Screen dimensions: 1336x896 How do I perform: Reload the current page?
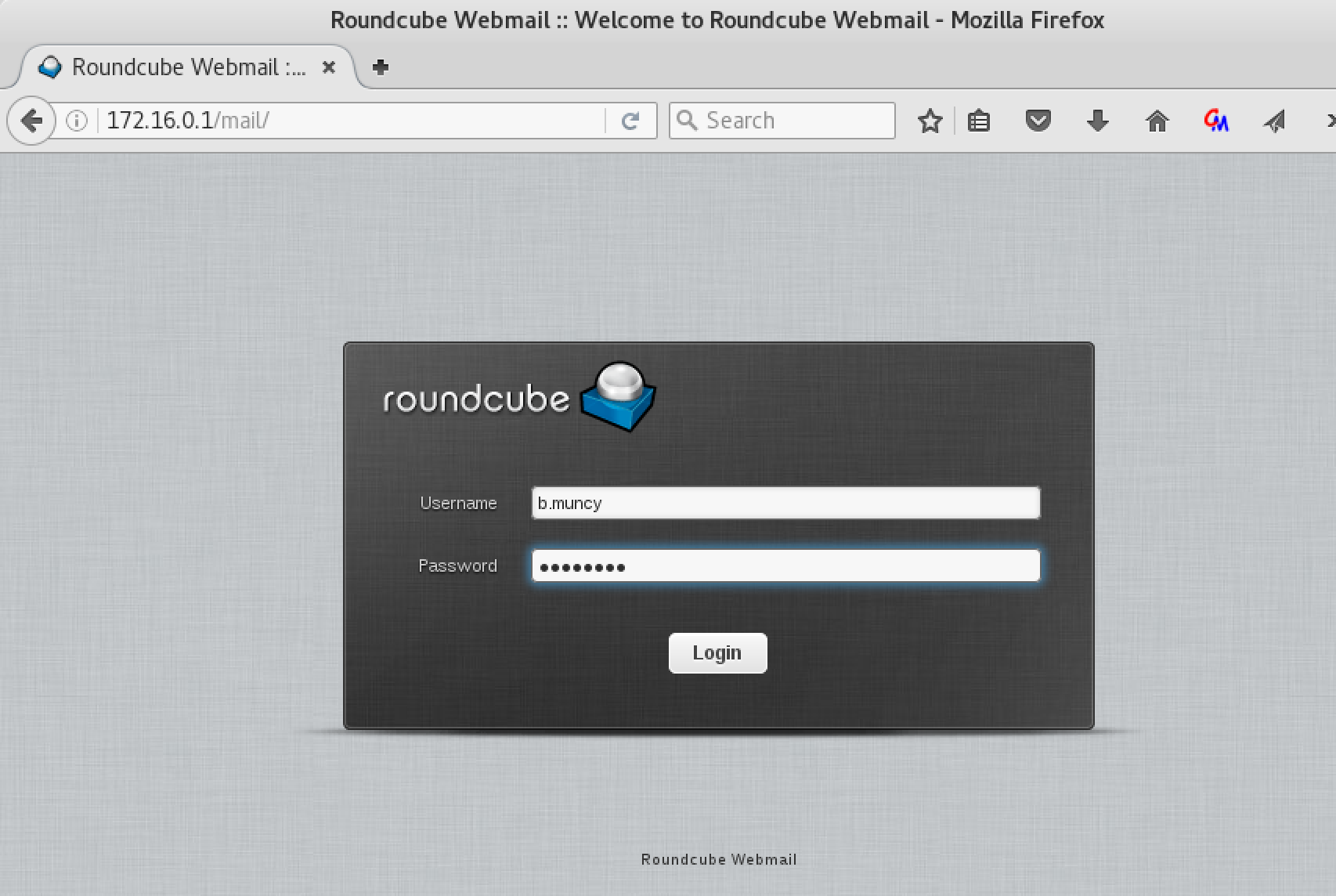pyautogui.click(x=630, y=121)
